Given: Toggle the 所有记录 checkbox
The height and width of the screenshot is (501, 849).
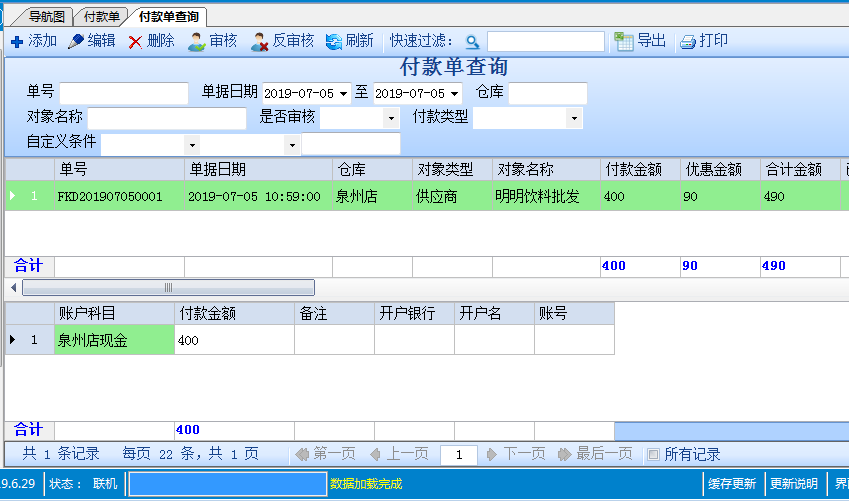Looking at the screenshot, I should (654, 454).
